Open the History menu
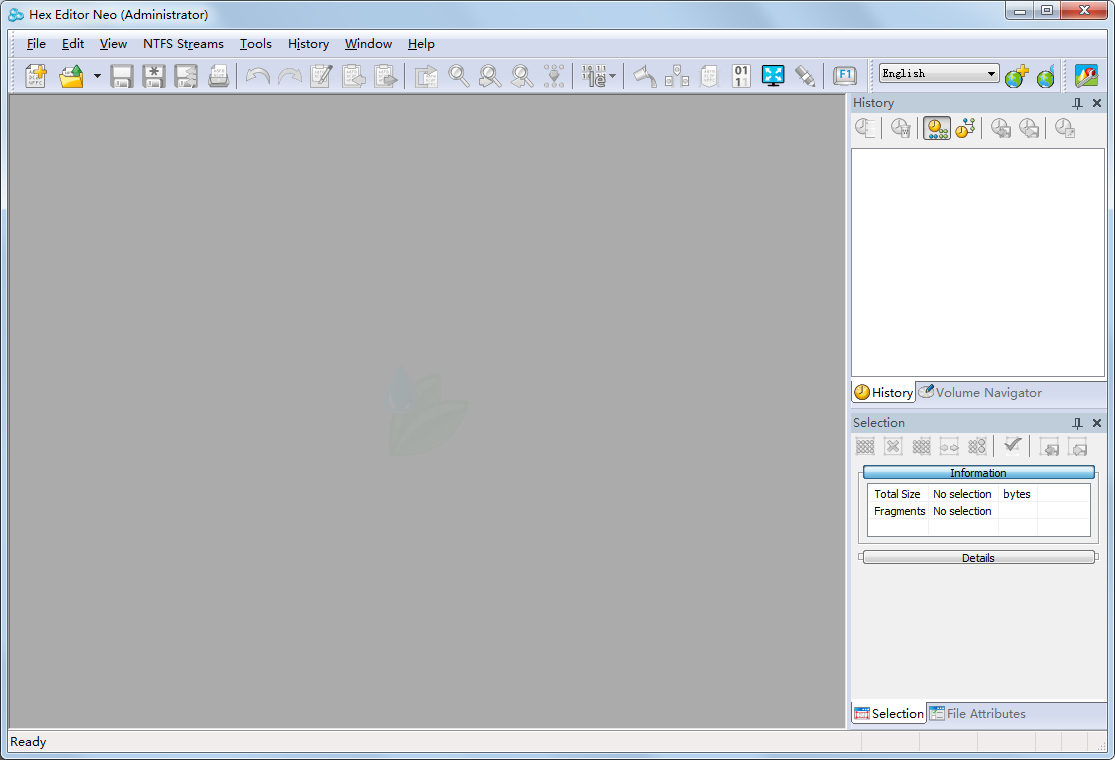Screen dimensions: 1115x760 [308, 43]
